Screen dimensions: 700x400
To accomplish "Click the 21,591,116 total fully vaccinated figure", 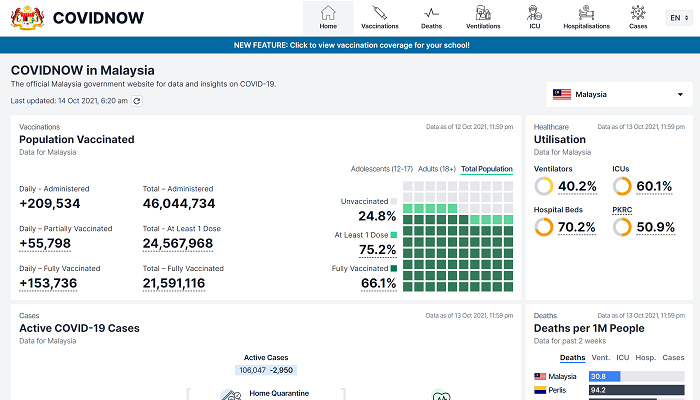I will click(174, 283).
